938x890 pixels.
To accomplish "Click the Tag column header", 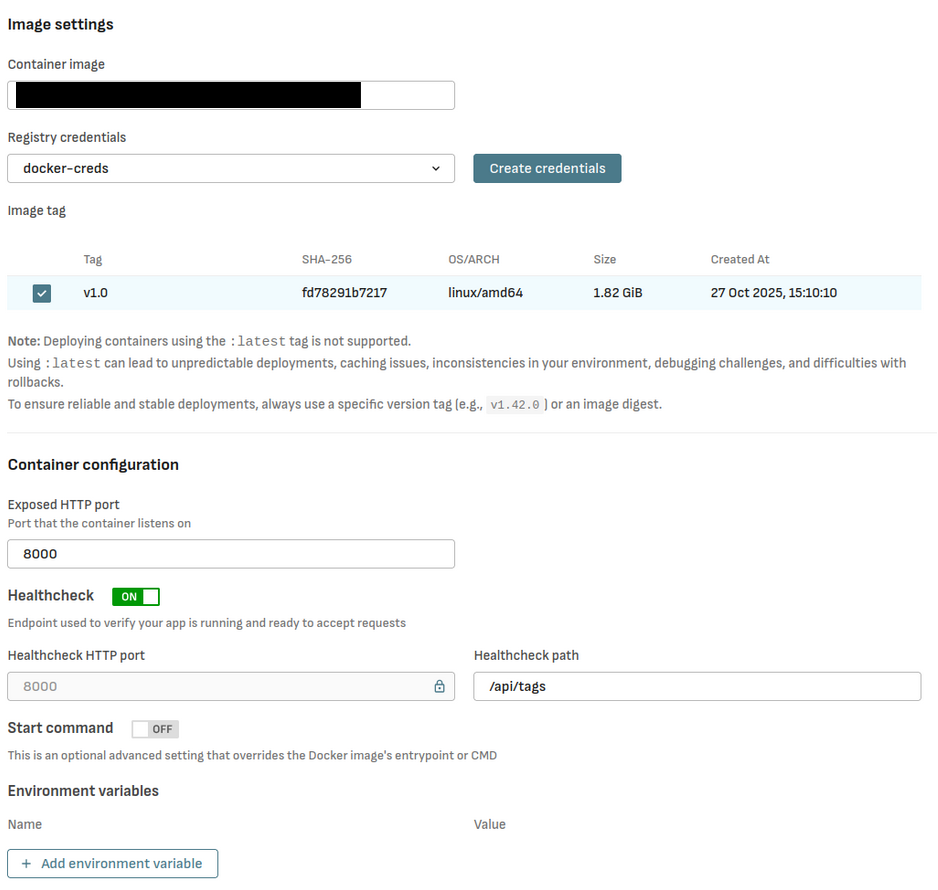I will (93, 260).
